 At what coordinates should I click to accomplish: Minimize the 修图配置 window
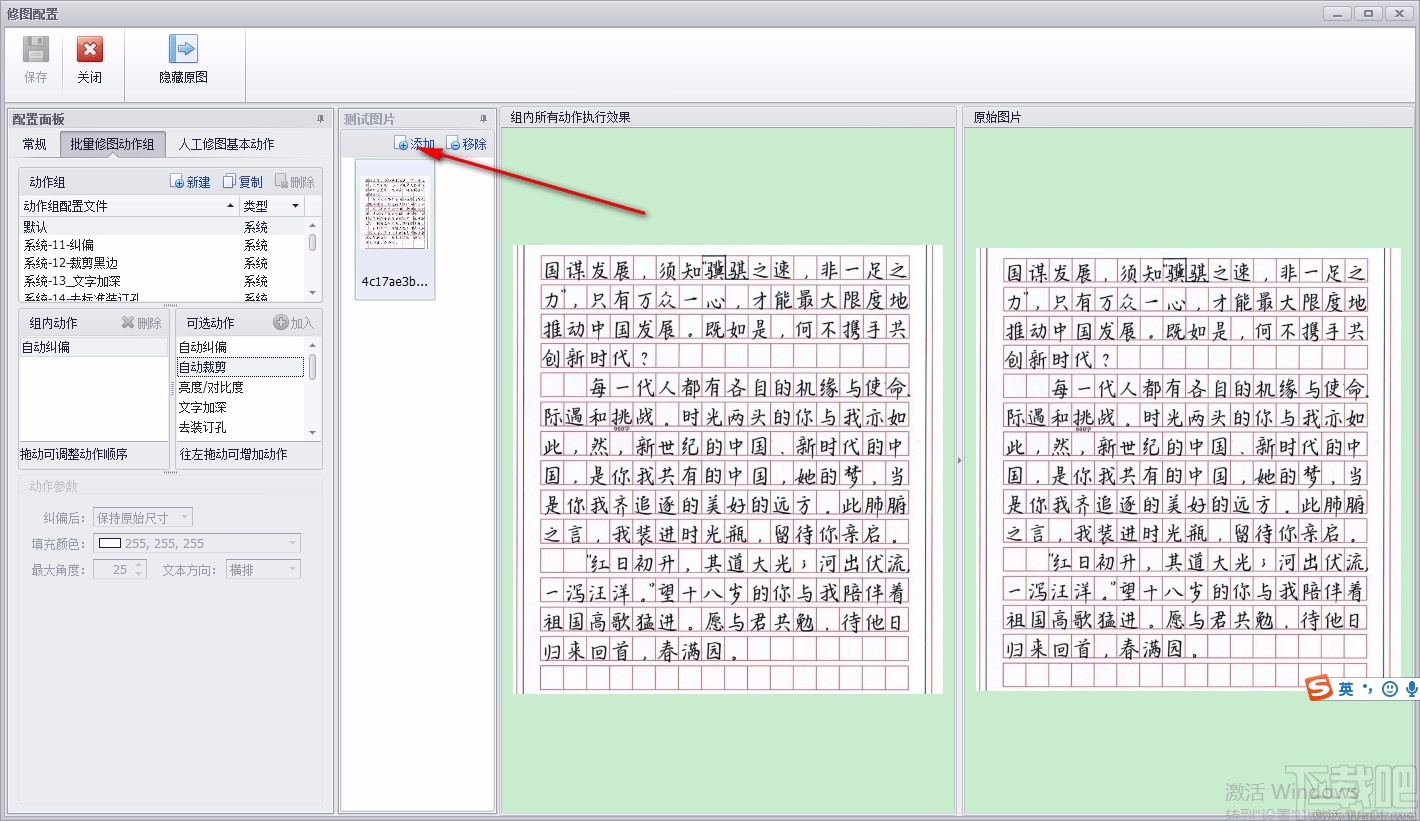(1339, 13)
